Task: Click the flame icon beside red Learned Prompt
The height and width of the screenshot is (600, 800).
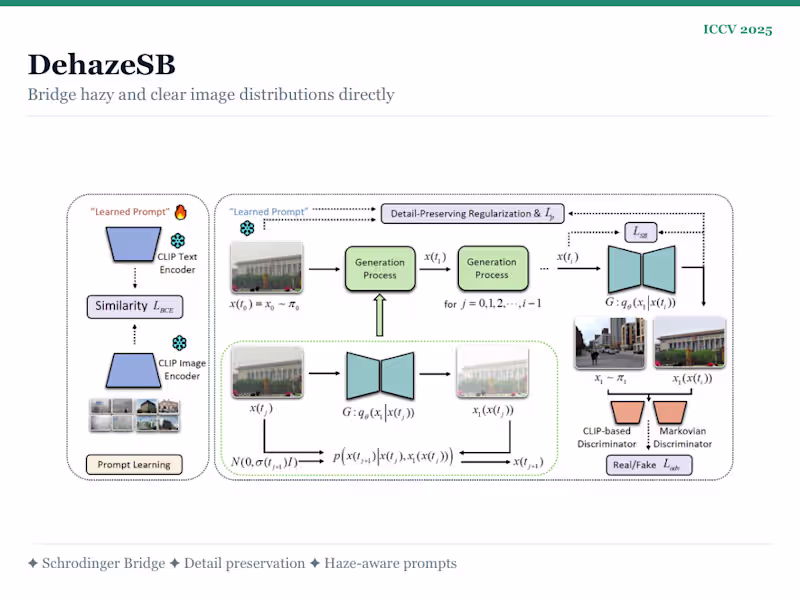Action: click(181, 212)
